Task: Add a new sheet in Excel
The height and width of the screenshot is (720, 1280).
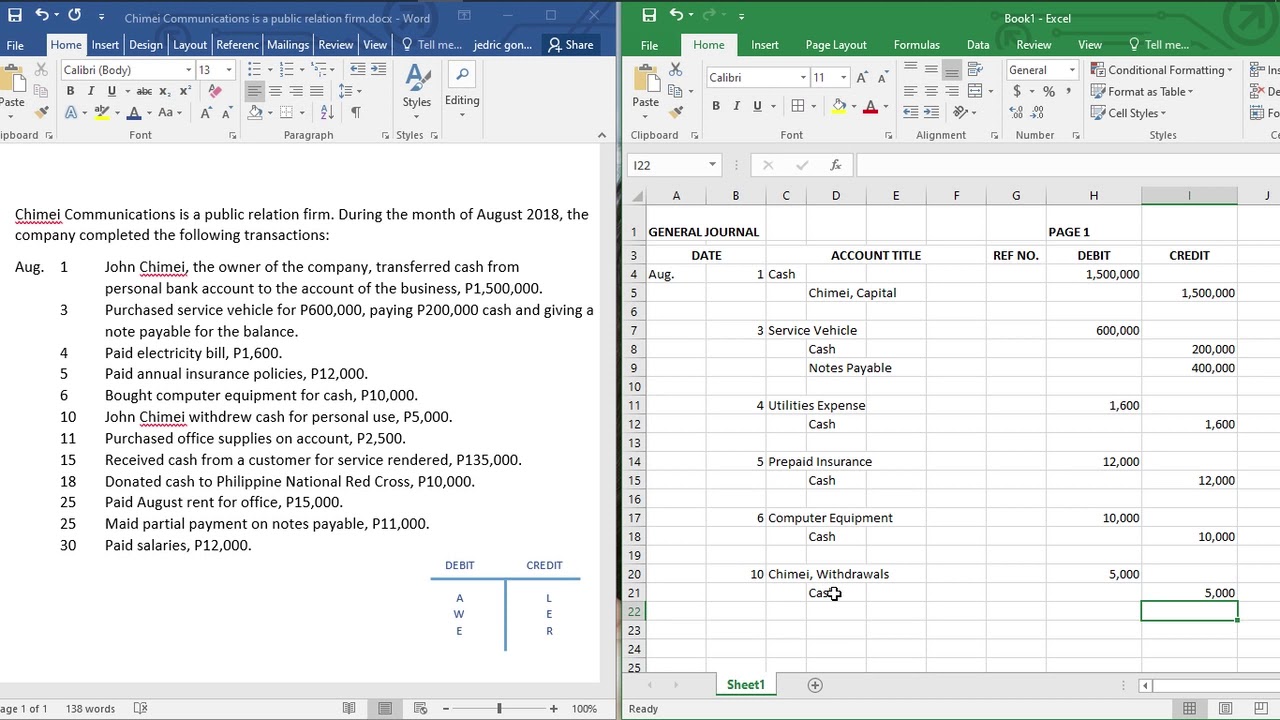Action: point(815,685)
